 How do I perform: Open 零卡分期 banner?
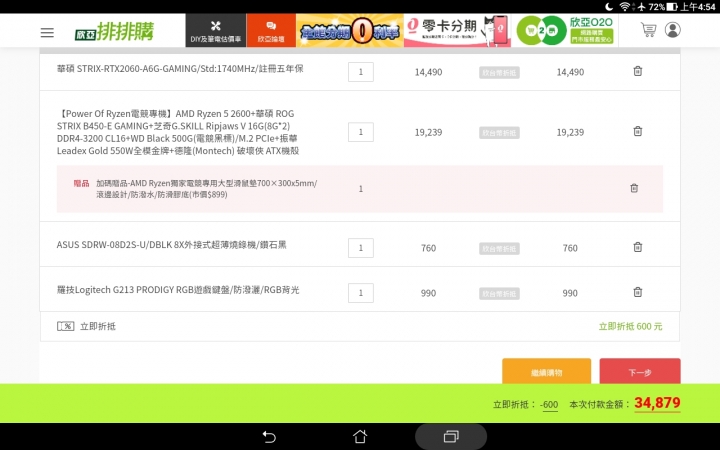[457, 31]
